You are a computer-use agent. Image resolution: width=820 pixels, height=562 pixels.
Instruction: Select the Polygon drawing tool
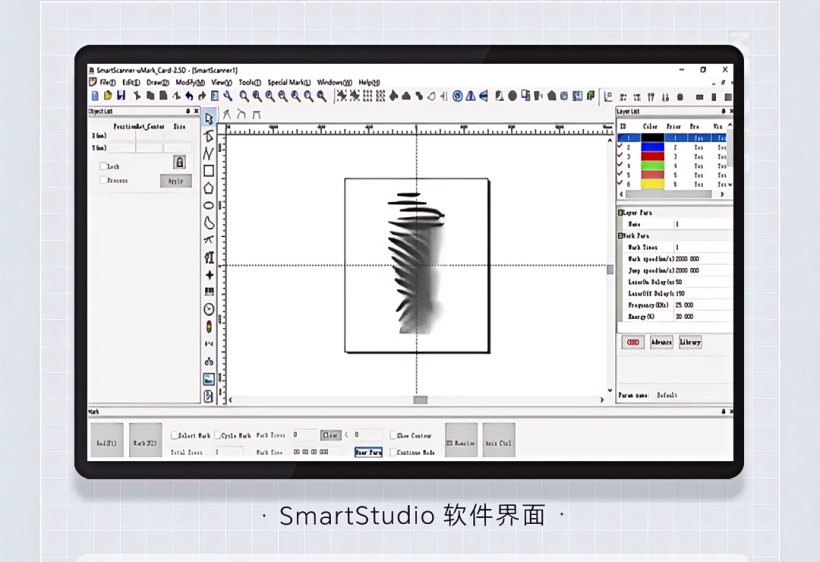pyautogui.click(x=209, y=188)
